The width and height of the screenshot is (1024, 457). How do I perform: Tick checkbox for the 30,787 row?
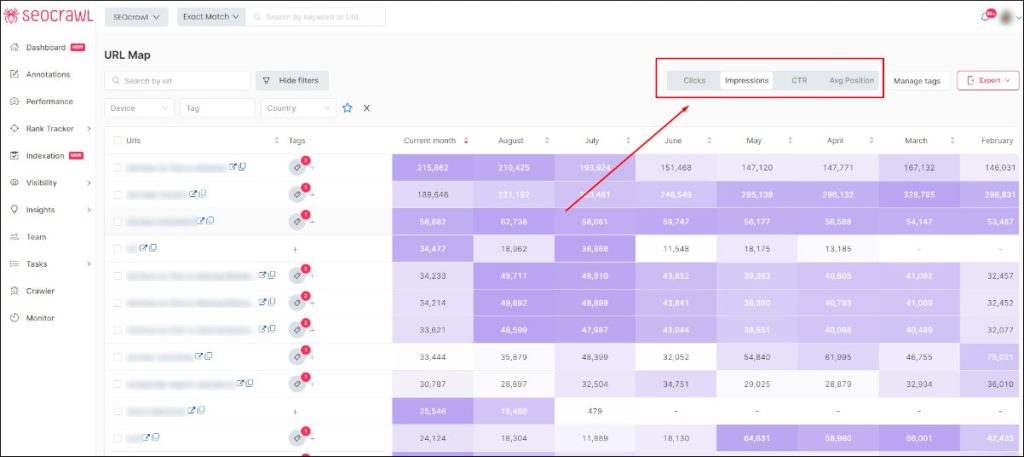click(x=118, y=385)
